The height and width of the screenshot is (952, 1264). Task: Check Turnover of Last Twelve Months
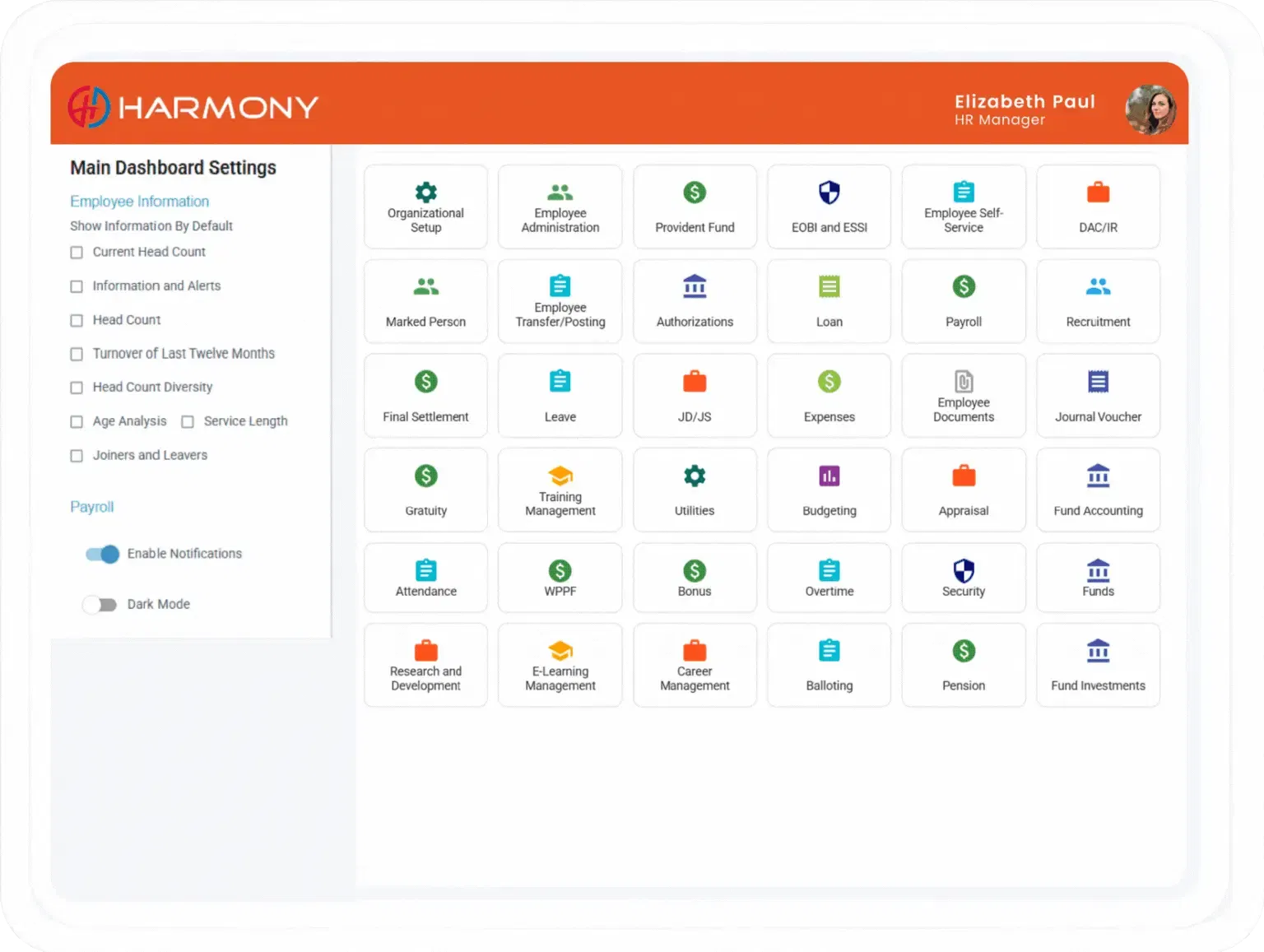point(77,354)
